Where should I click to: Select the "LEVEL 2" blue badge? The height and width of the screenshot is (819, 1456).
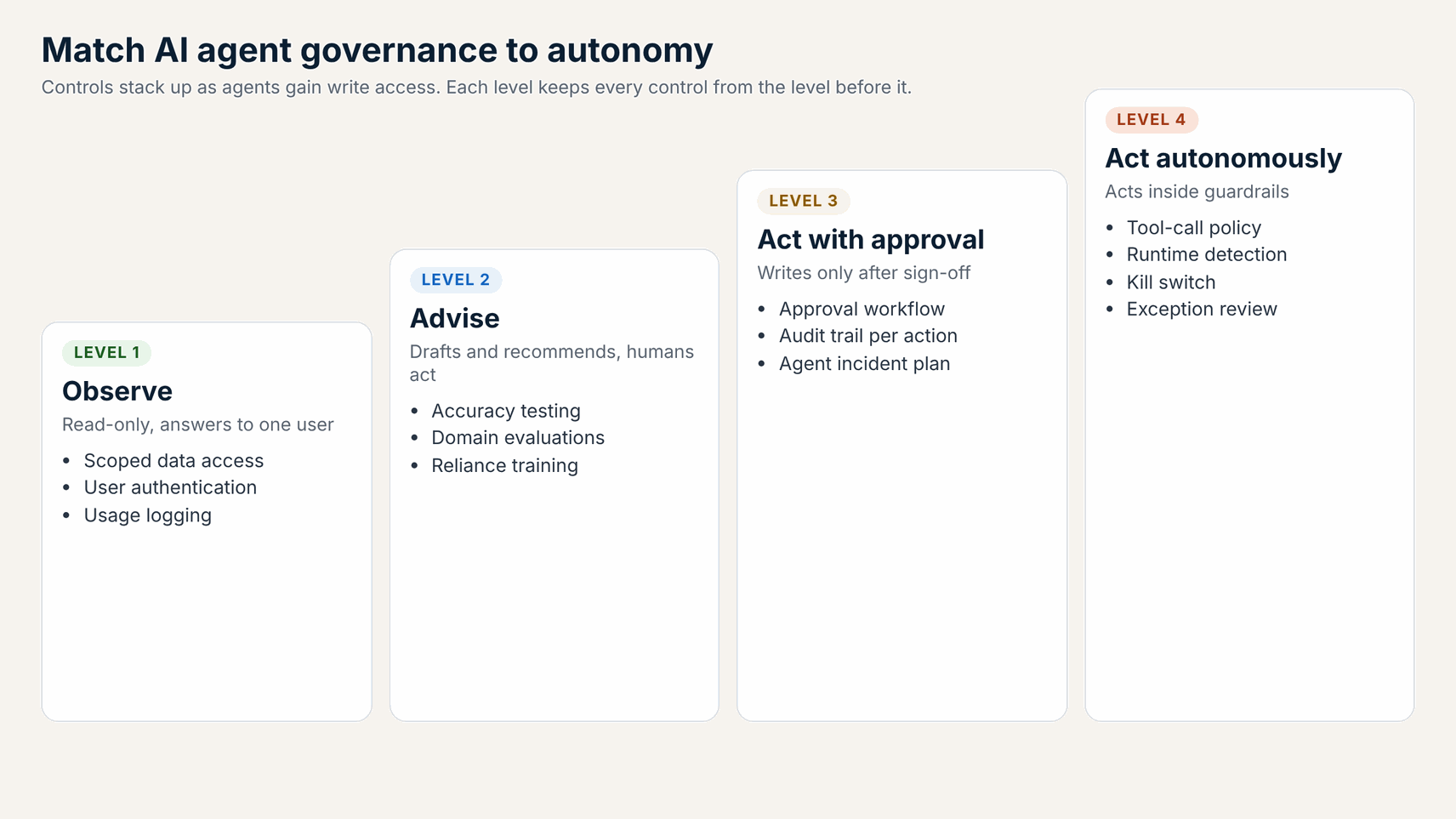pos(456,280)
